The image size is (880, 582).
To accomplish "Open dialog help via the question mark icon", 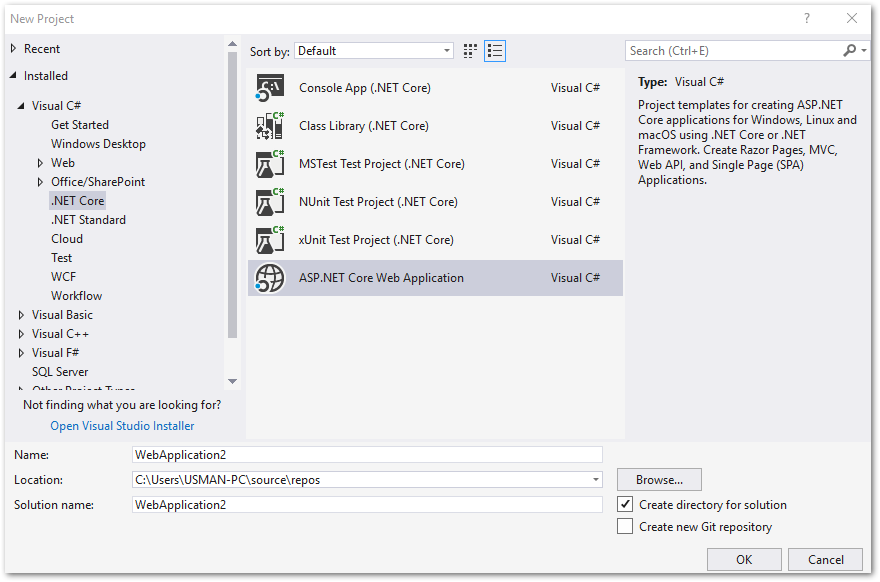I will coord(806,18).
